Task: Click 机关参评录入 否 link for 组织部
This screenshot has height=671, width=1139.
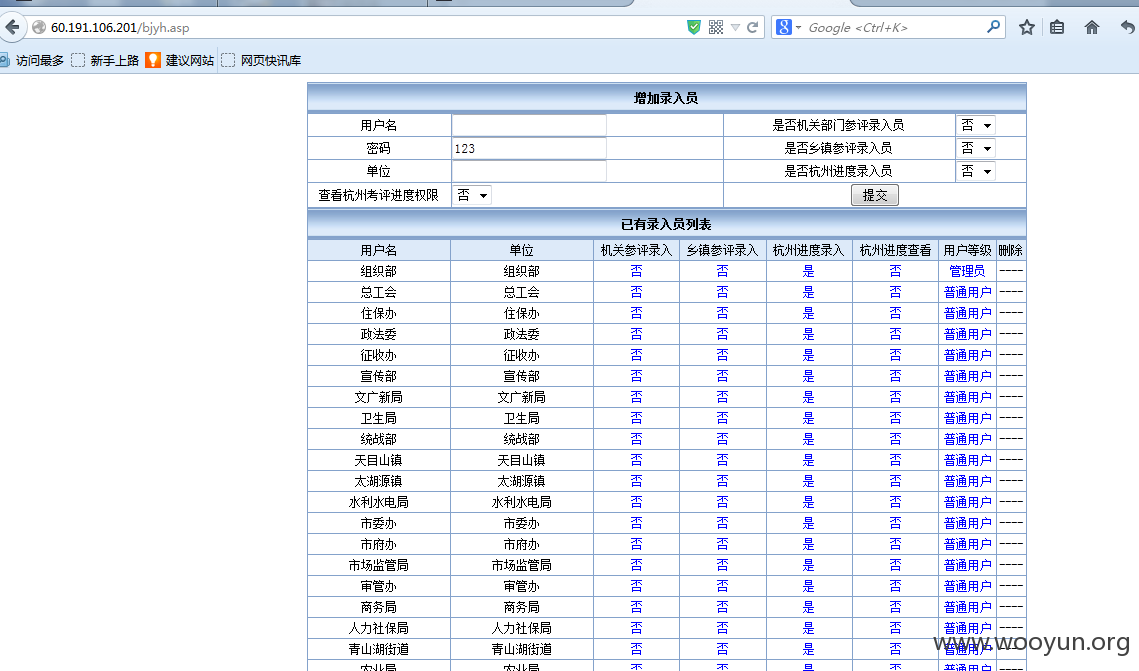Action: [636, 271]
